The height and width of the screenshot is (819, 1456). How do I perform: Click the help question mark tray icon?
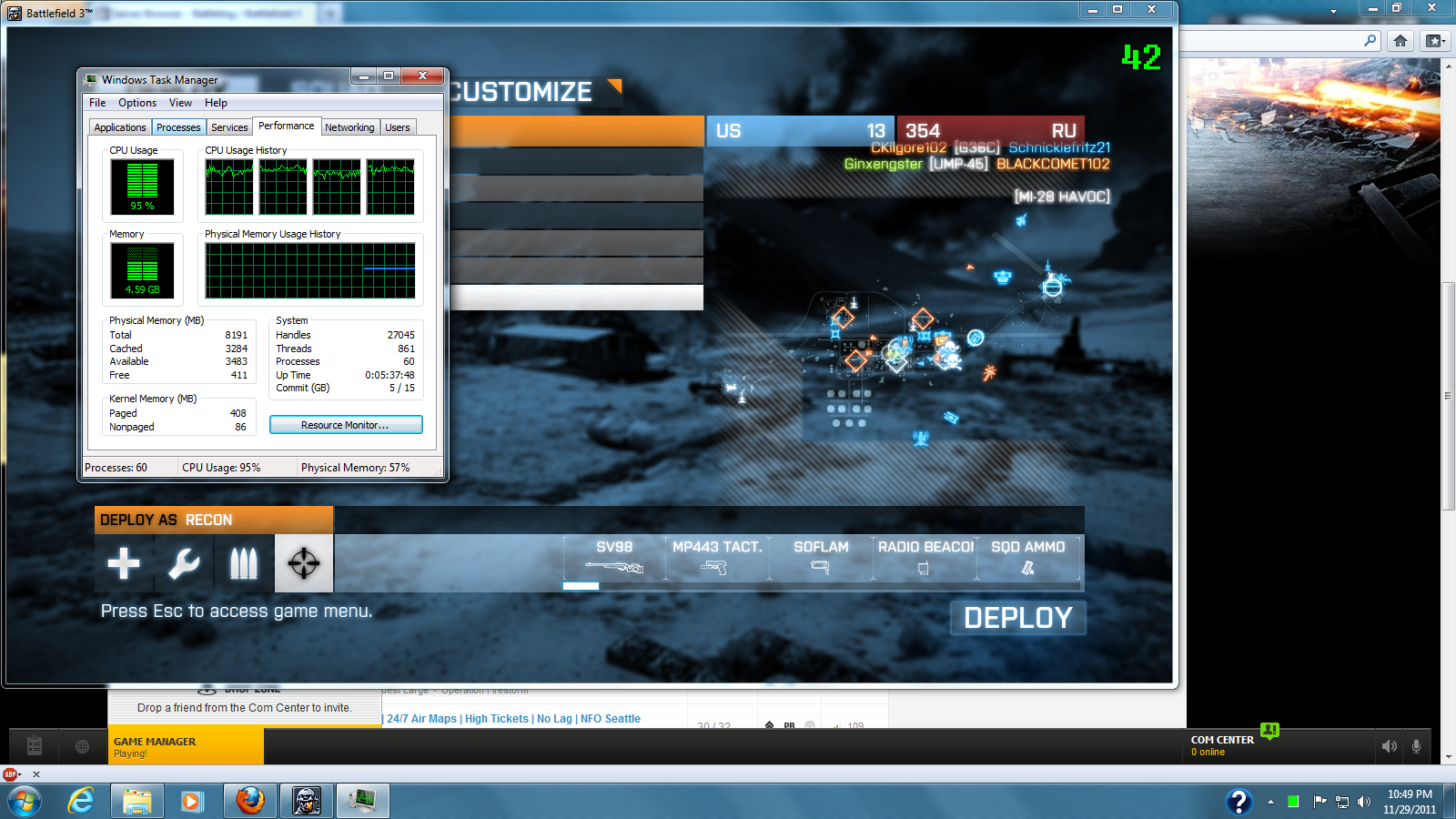[x=1239, y=801]
